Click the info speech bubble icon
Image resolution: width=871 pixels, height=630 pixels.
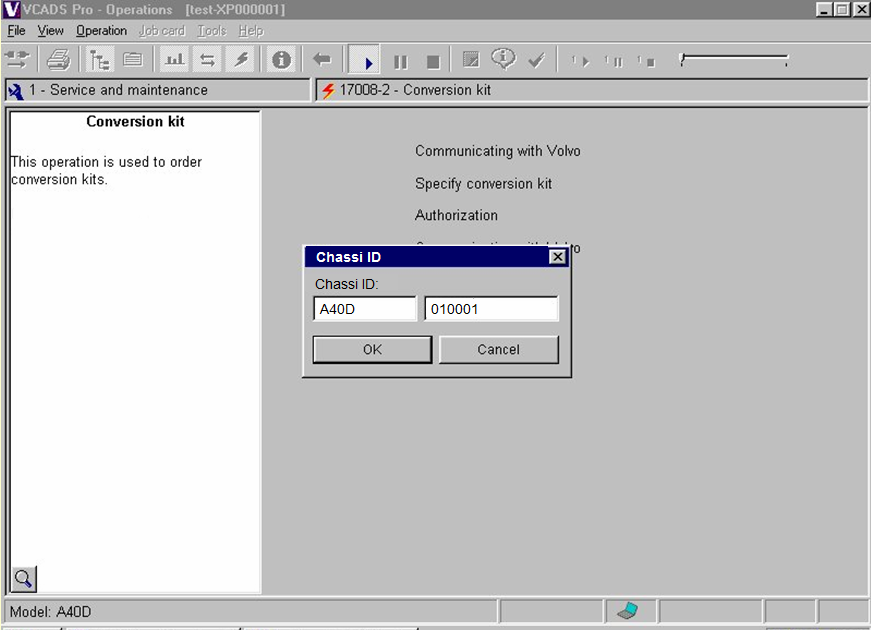coord(503,58)
